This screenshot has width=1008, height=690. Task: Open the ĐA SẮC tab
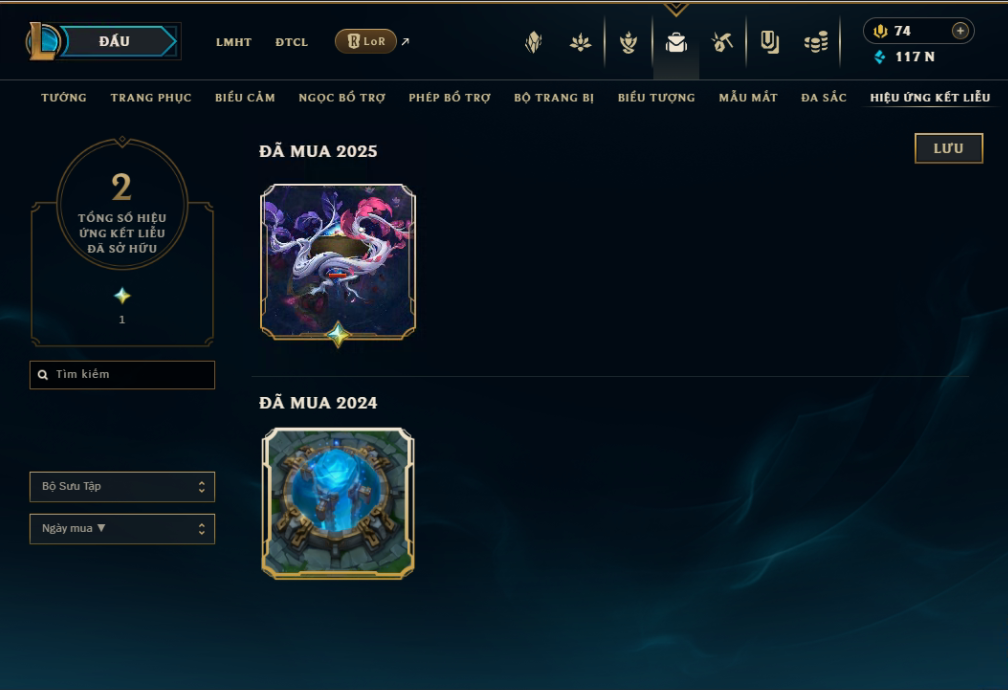[x=824, y=98]
